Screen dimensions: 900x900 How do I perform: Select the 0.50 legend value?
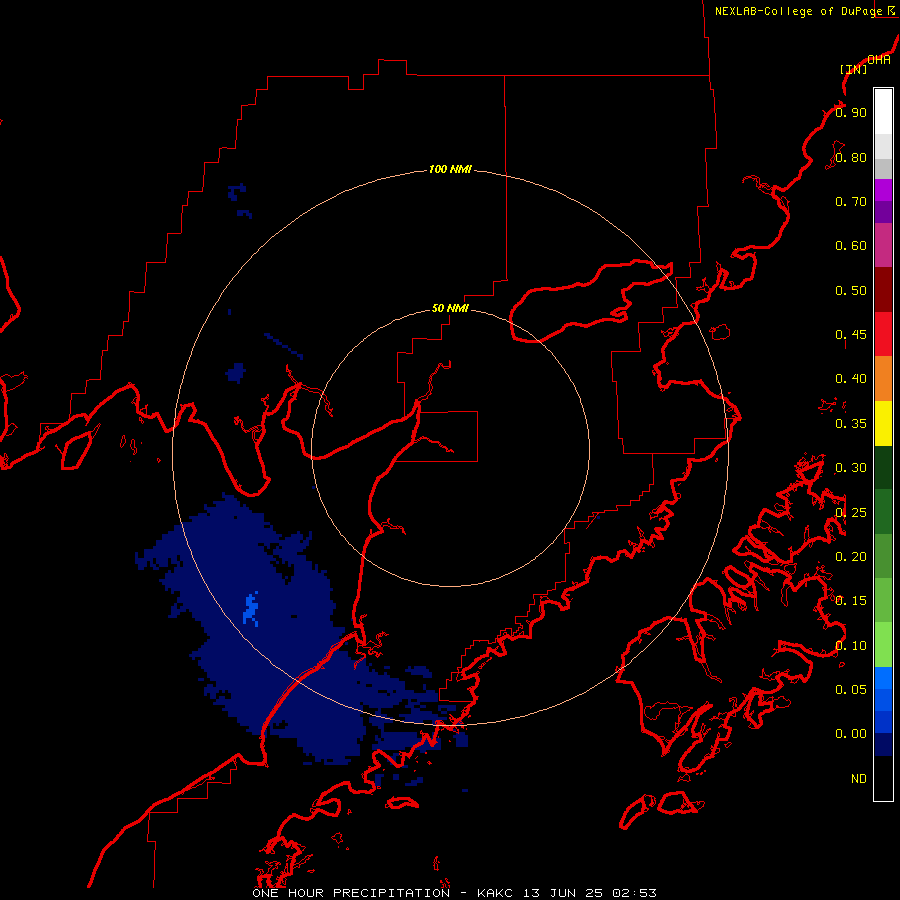(x=851, y=290)
